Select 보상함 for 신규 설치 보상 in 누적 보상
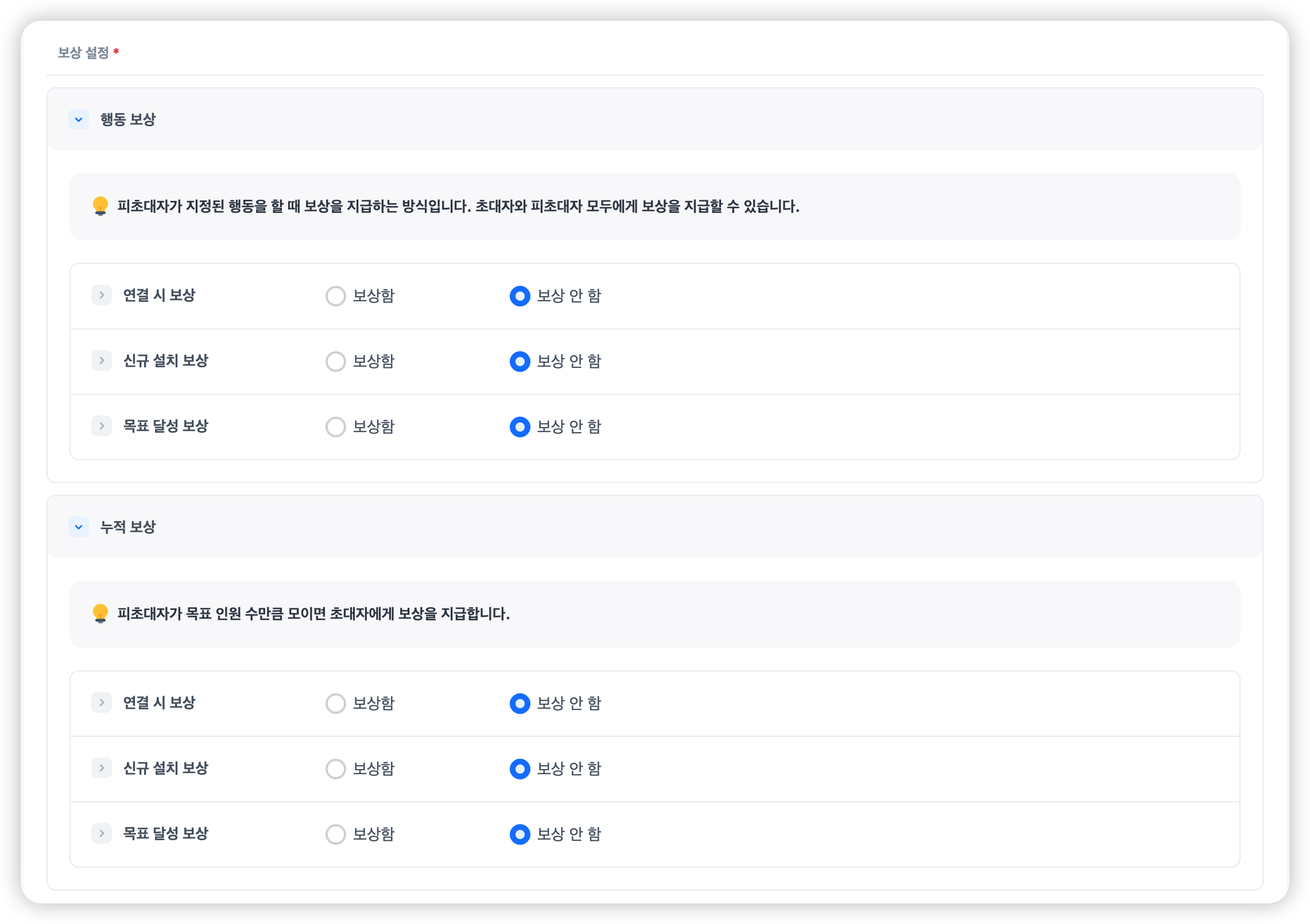 [336, 769]
